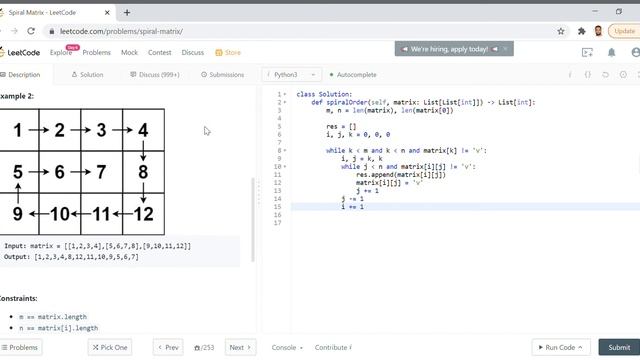Click the editor info icon
Screen dimensions: 640x360
(570, 75)
